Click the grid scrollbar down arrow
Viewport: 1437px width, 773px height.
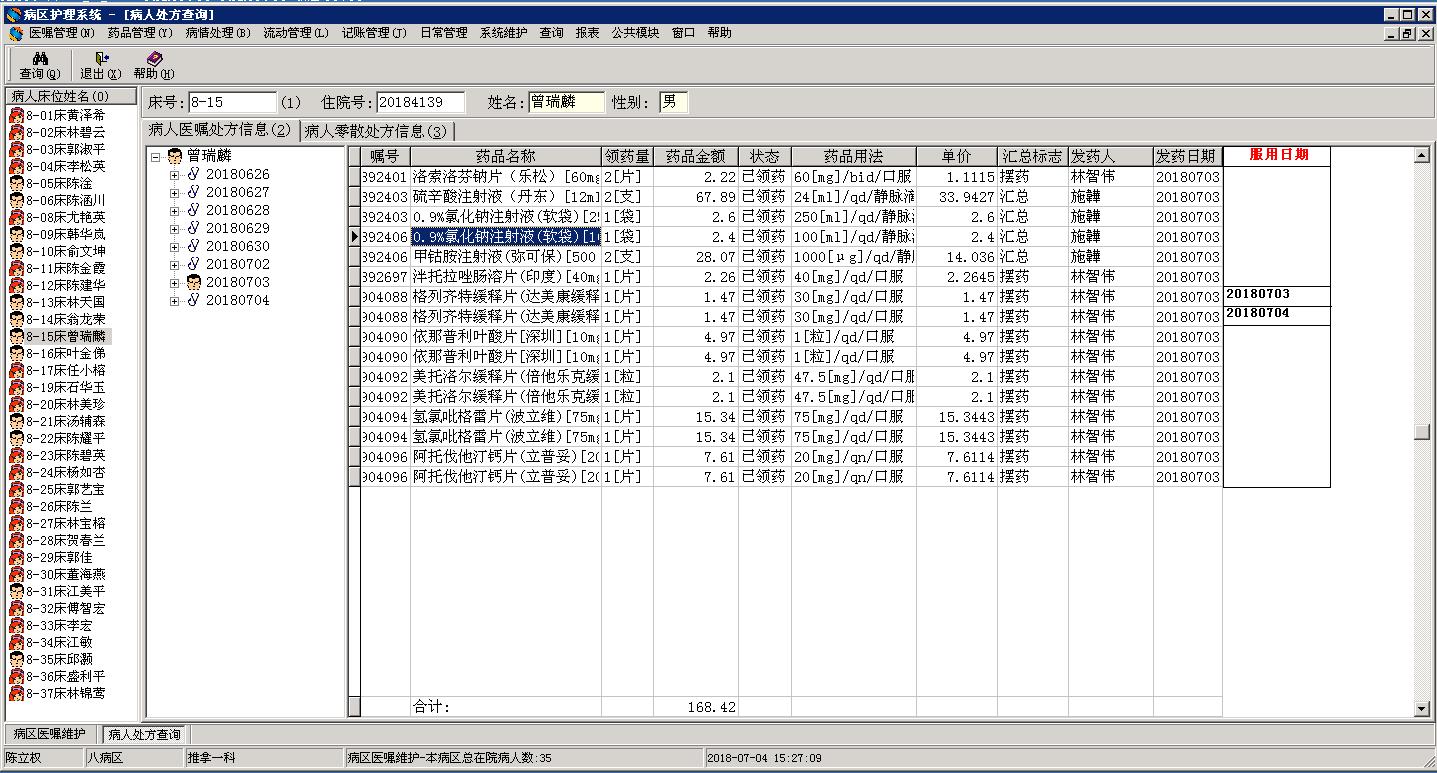coord(1422,709)
